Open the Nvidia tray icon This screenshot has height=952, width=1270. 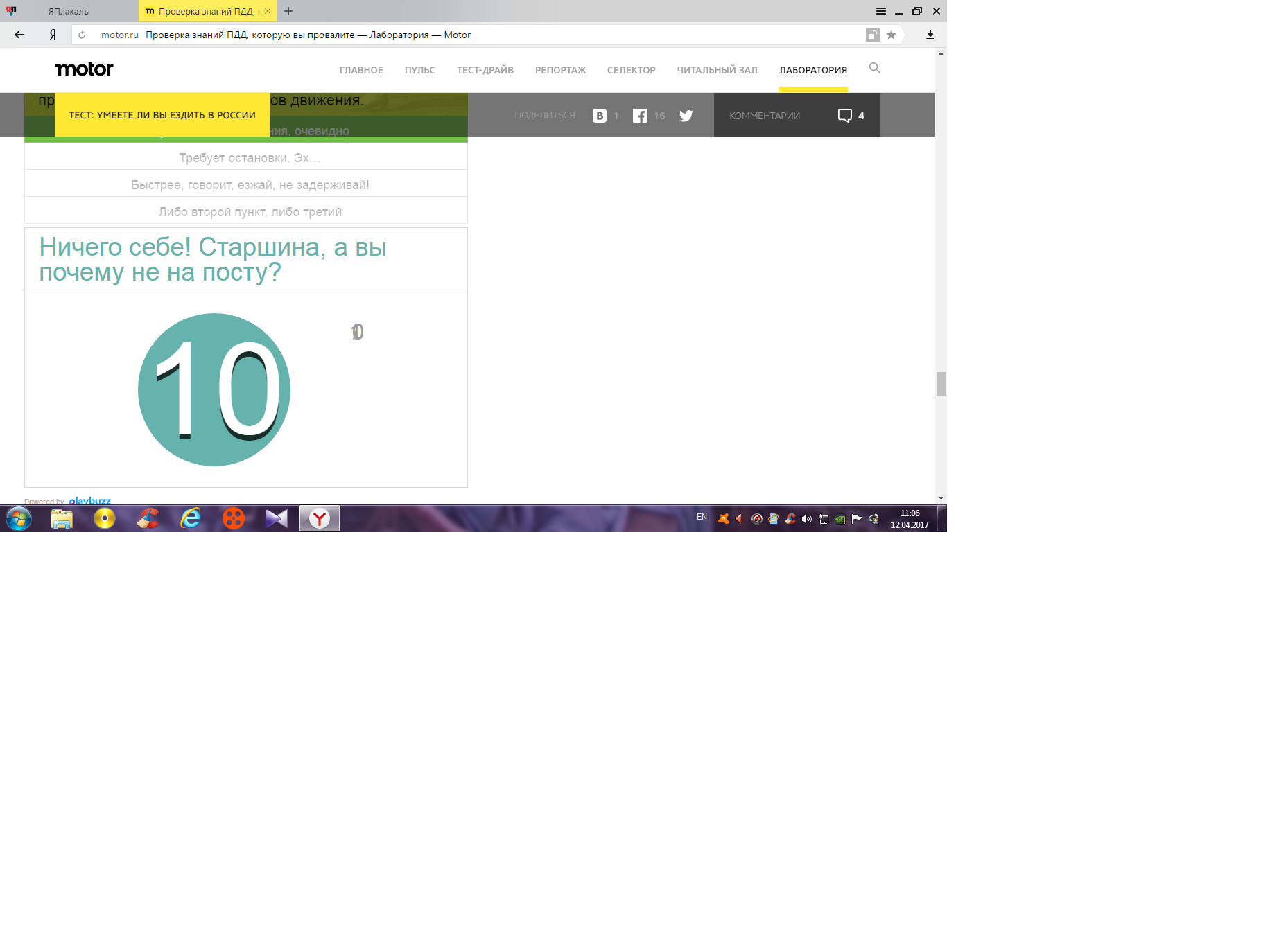[x=840, y=518]
